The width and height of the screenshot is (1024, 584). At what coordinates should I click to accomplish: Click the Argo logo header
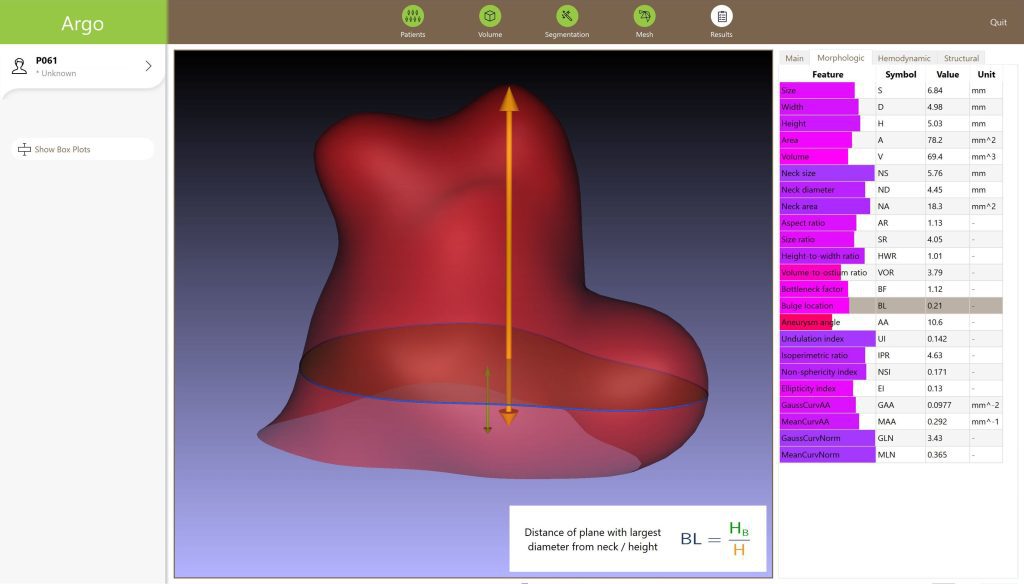coord(82,23)
